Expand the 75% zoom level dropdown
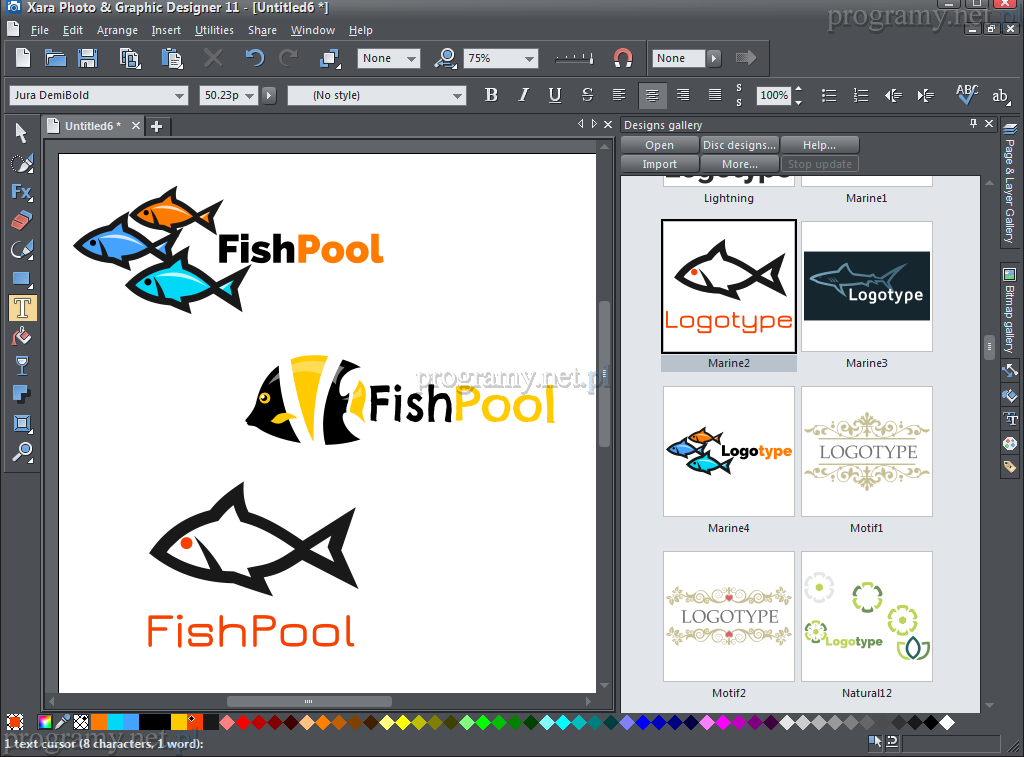Screen dimensions: 1024x757 [x=528, y=59]
